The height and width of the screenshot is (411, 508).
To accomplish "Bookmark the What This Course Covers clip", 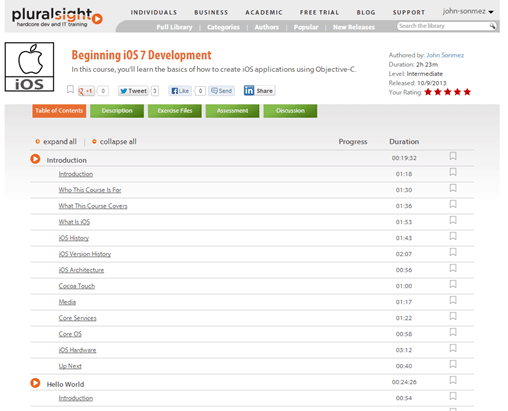I will 453,204.
